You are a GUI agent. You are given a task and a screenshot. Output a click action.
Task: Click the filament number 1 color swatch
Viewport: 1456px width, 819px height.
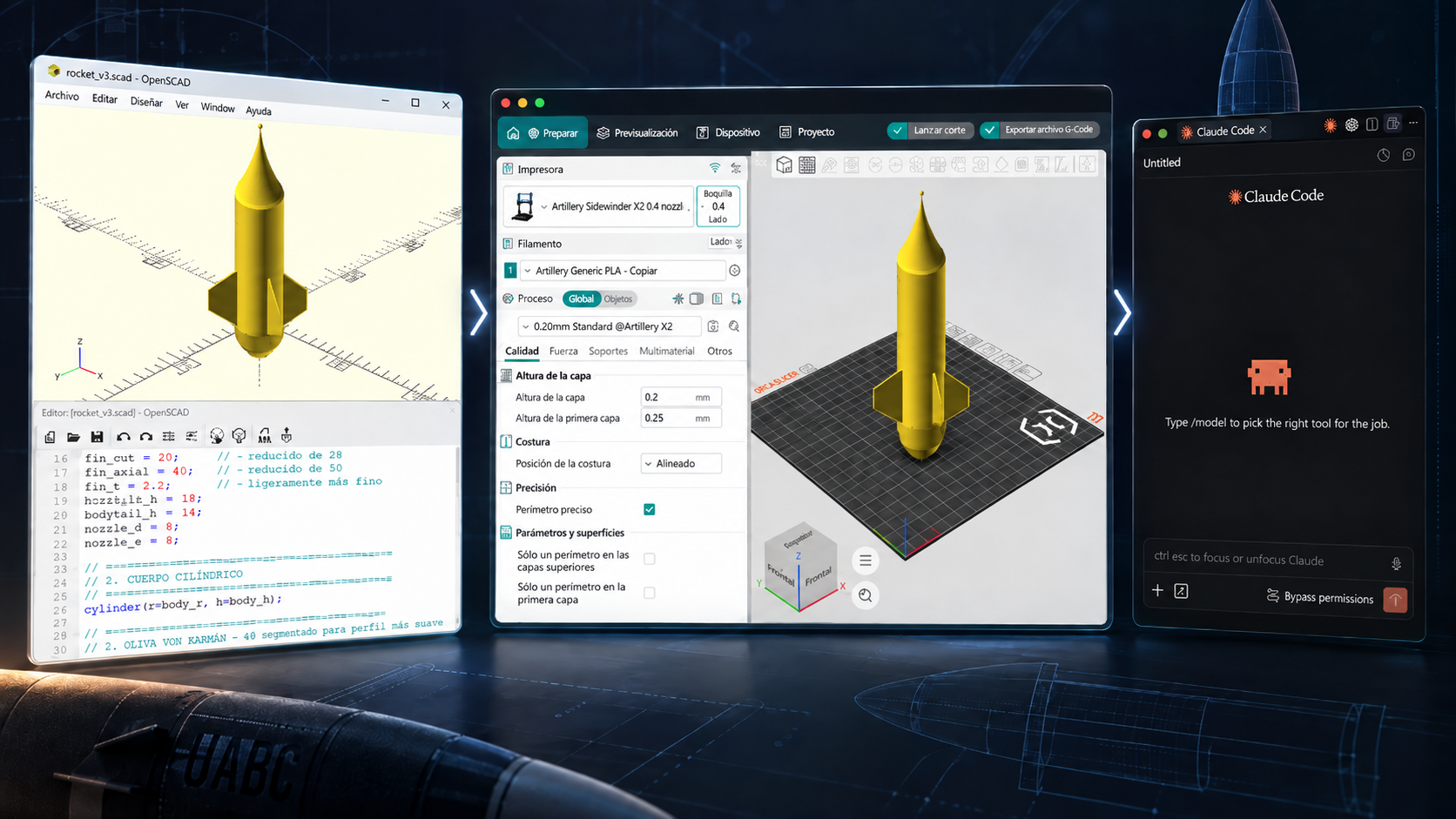click(x=510, y=271)
